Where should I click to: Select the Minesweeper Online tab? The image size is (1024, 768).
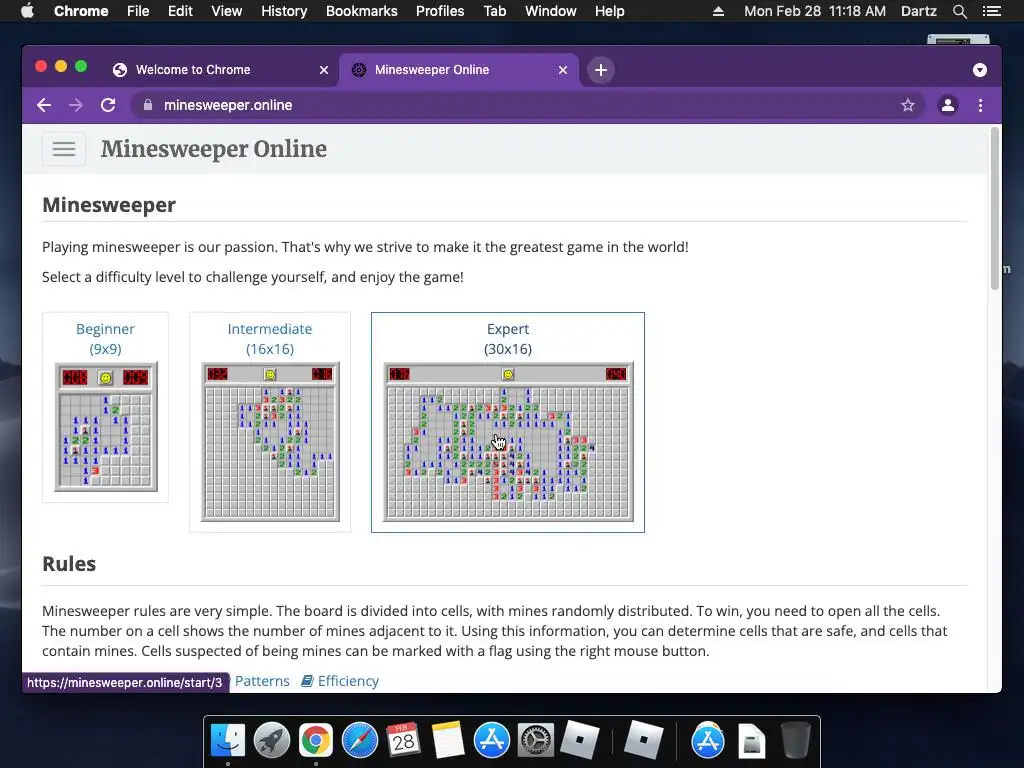click(x=432, y=70)
